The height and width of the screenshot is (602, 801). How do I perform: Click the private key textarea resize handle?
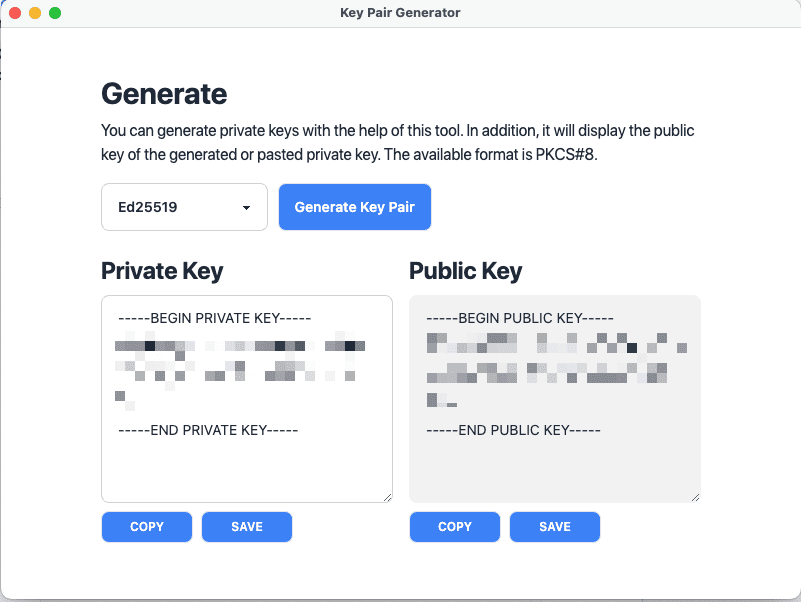(x=387, y=497)
